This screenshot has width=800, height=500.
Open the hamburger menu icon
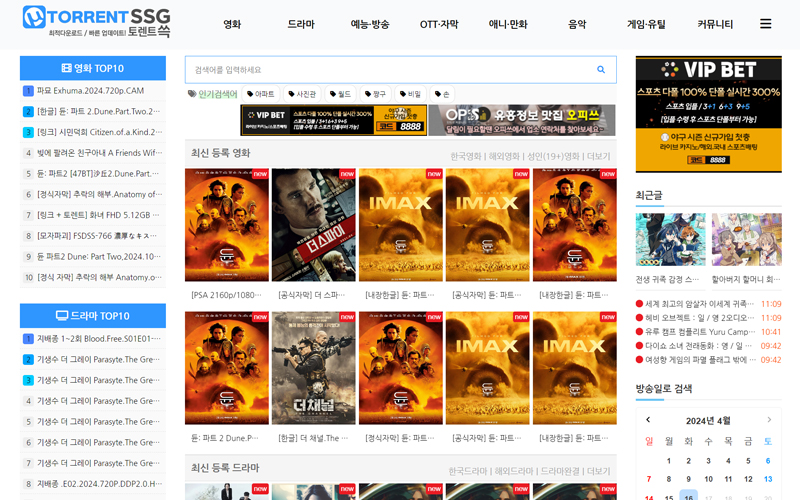[765, 23]
